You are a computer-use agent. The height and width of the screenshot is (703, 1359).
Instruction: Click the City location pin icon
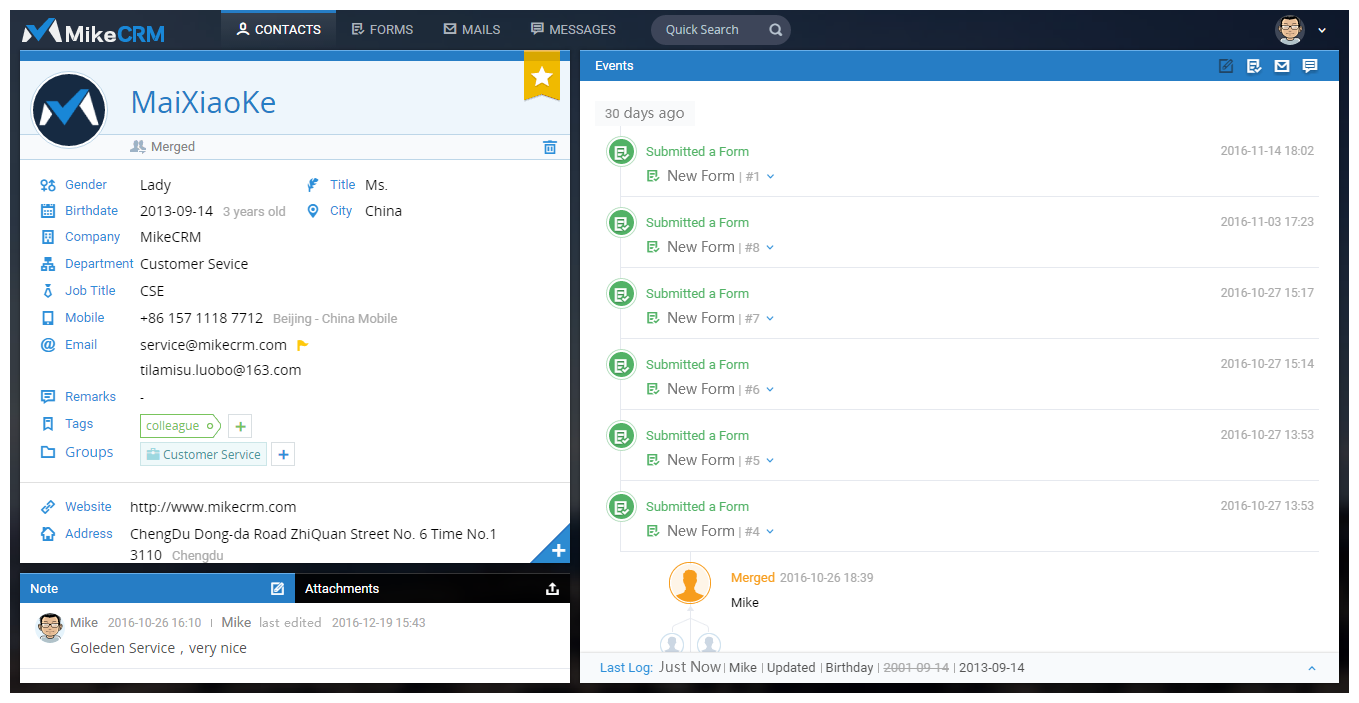(313, 211)
